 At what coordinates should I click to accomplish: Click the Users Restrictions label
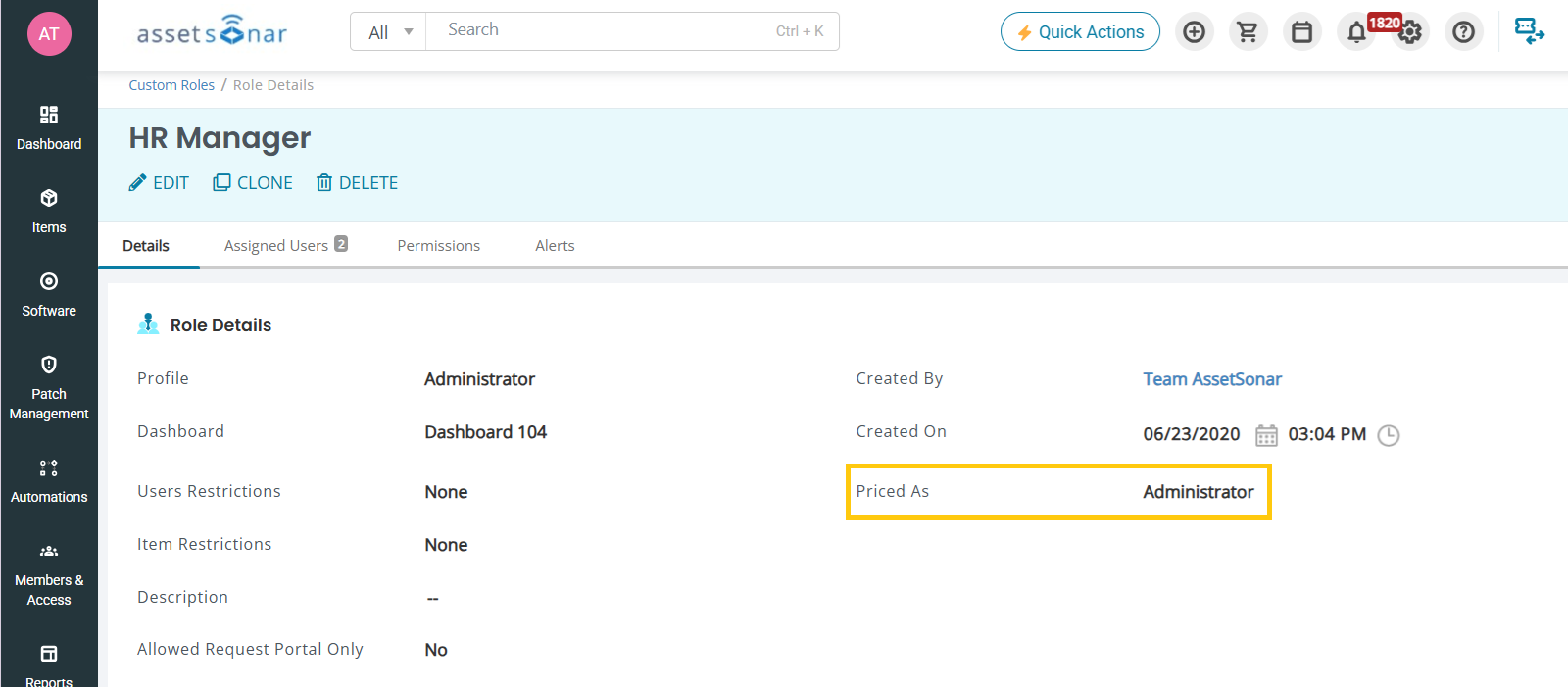[x=209, y=491]
